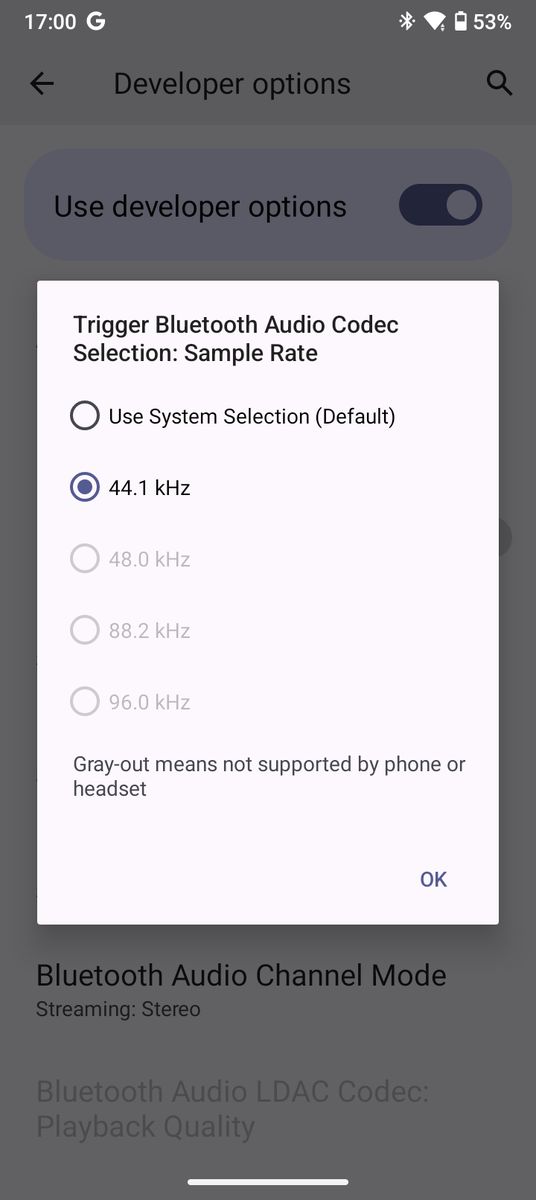Viewport: 536px width, 1200px height.
Task: Confirm the dialog with OK
Action: coord(433,879)
